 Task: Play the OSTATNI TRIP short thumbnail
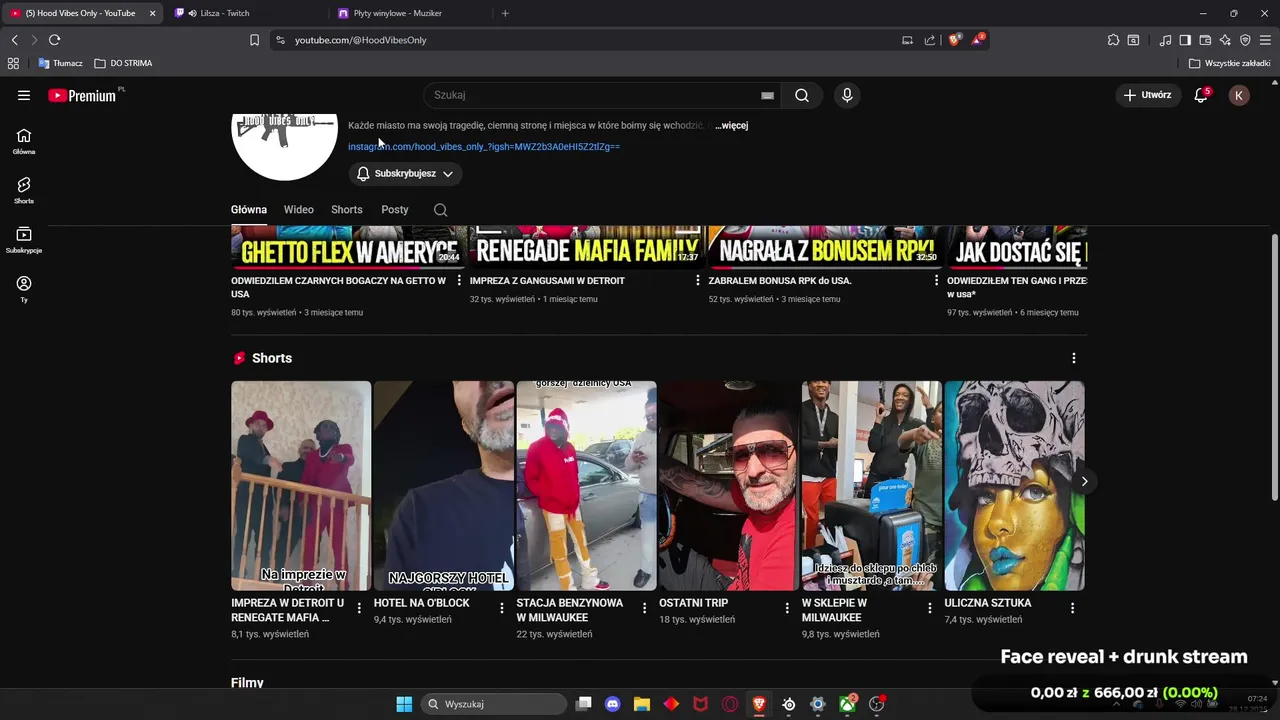point(729,486)
